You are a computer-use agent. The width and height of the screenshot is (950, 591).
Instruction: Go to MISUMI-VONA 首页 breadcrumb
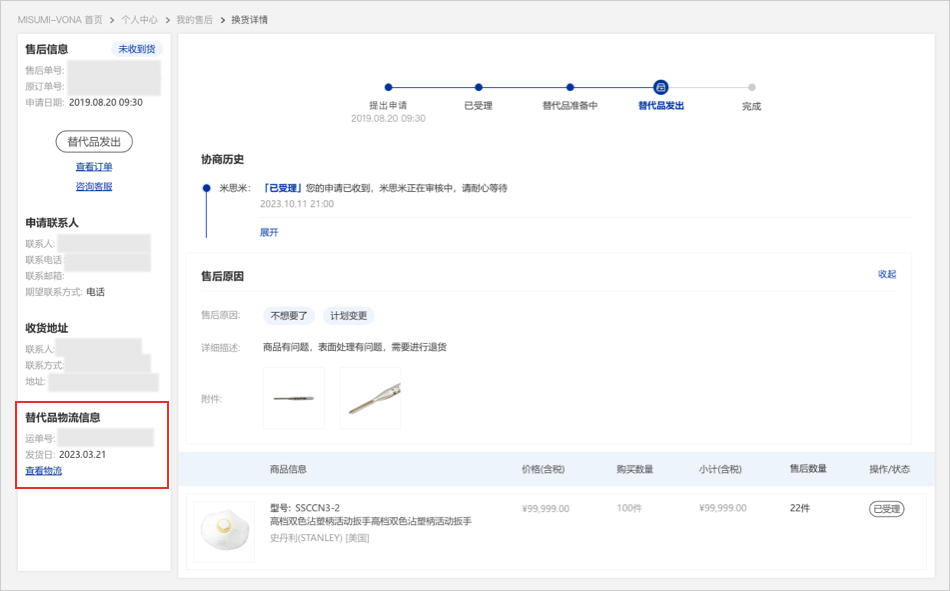[60, 20]
